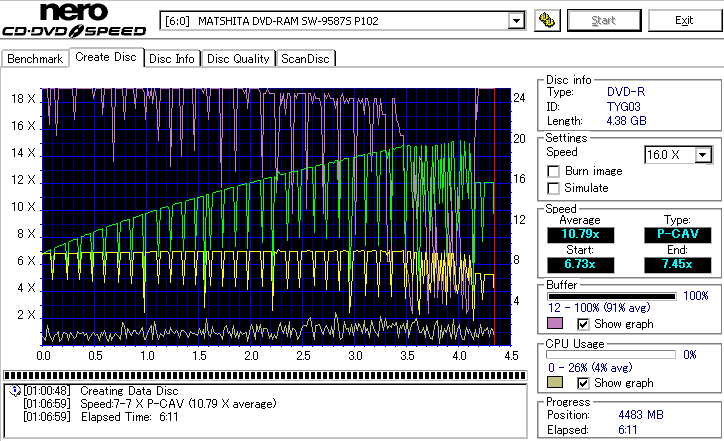Enable the Burn image checkbox
Screen dimensions: 724x441
[554, 171]
